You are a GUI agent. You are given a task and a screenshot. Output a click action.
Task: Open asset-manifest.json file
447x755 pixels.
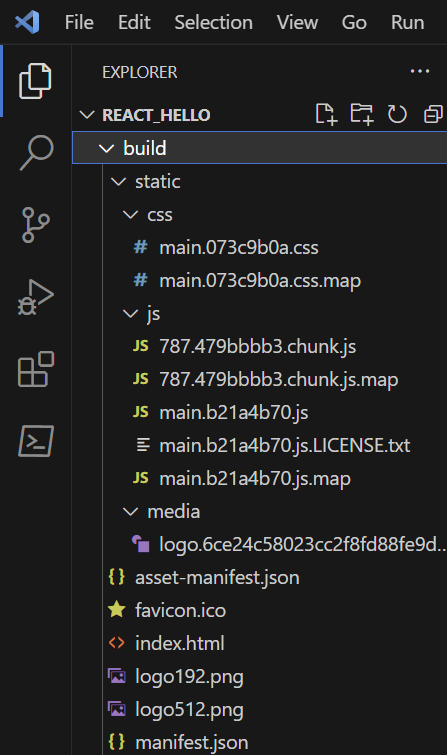tap(217, 577)
